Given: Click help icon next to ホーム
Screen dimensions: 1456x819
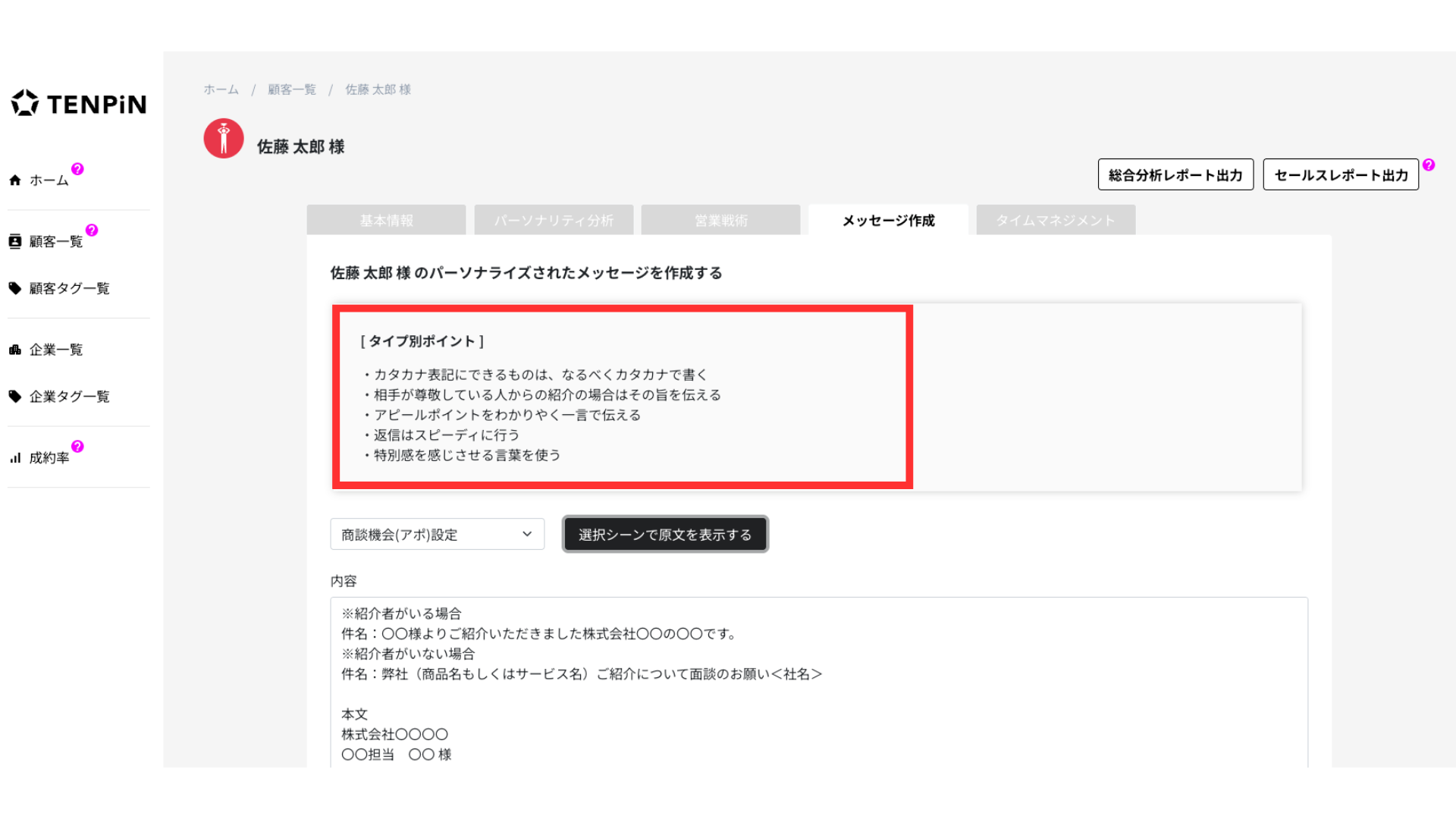Looking at the screenshot, I should (x=77, y=169).
